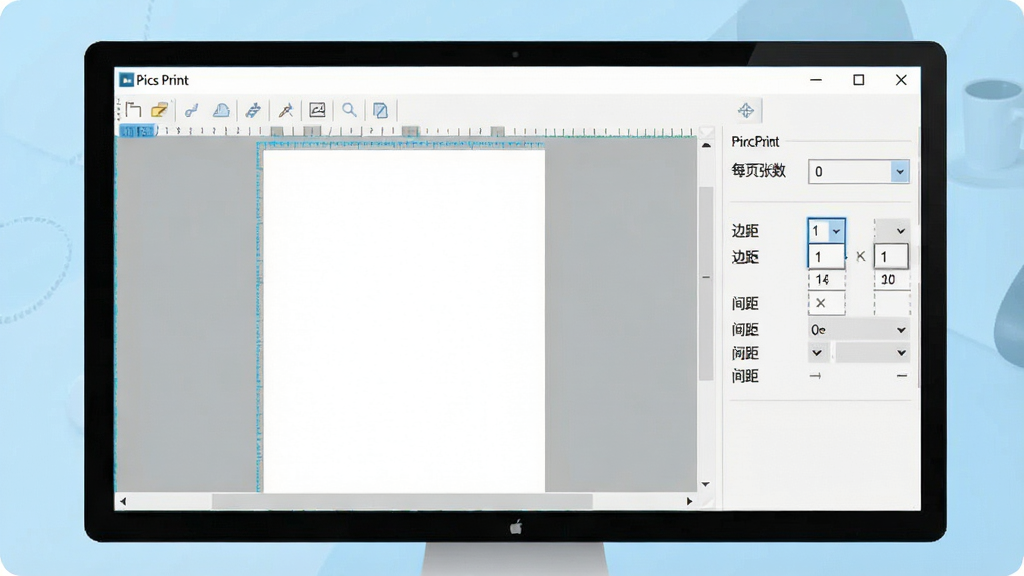Maximize the Pics Print window
Screen dimensions: 1024x576
coord(859,80)
